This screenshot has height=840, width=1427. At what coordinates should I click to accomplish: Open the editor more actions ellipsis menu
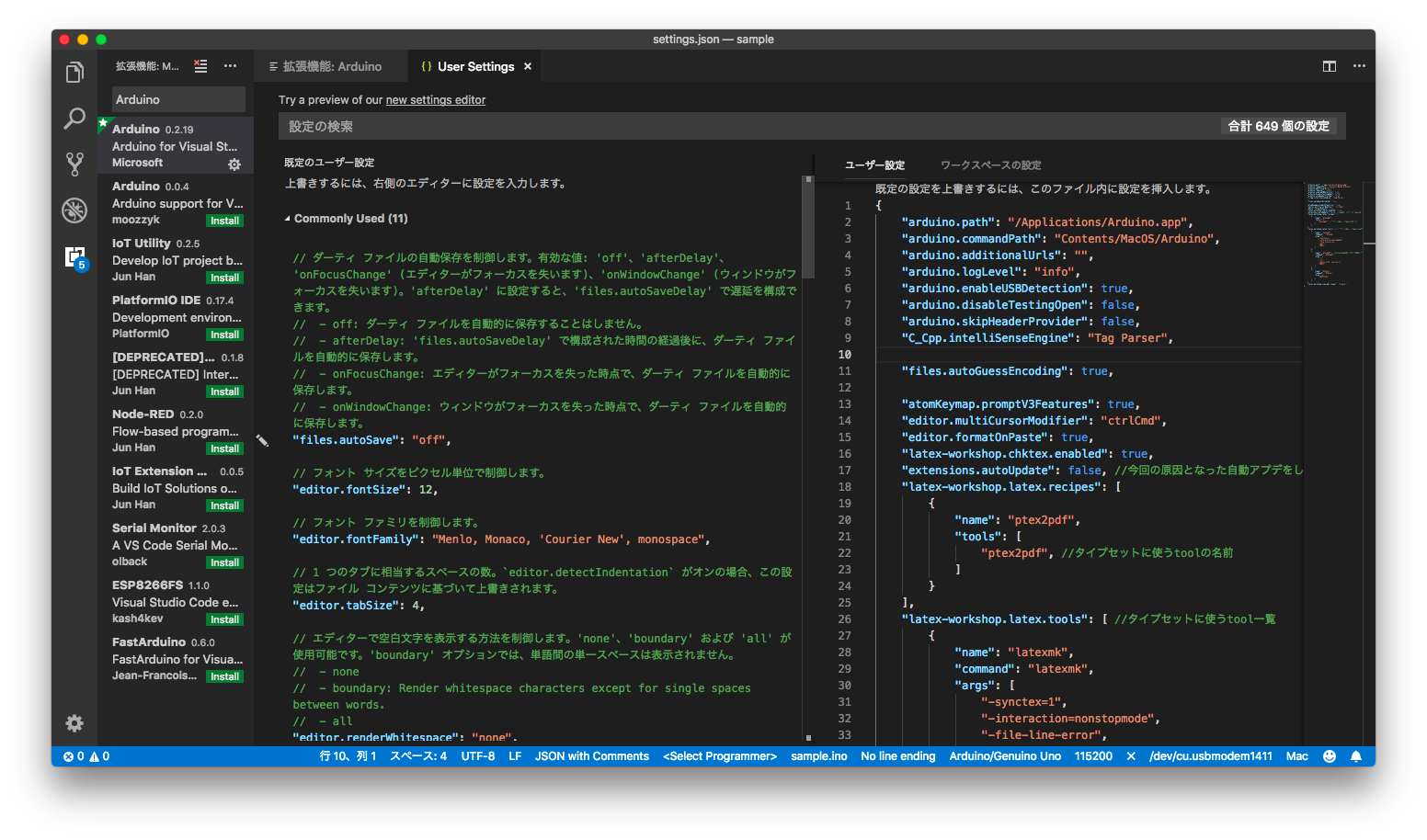click(x=1359, y=66)
